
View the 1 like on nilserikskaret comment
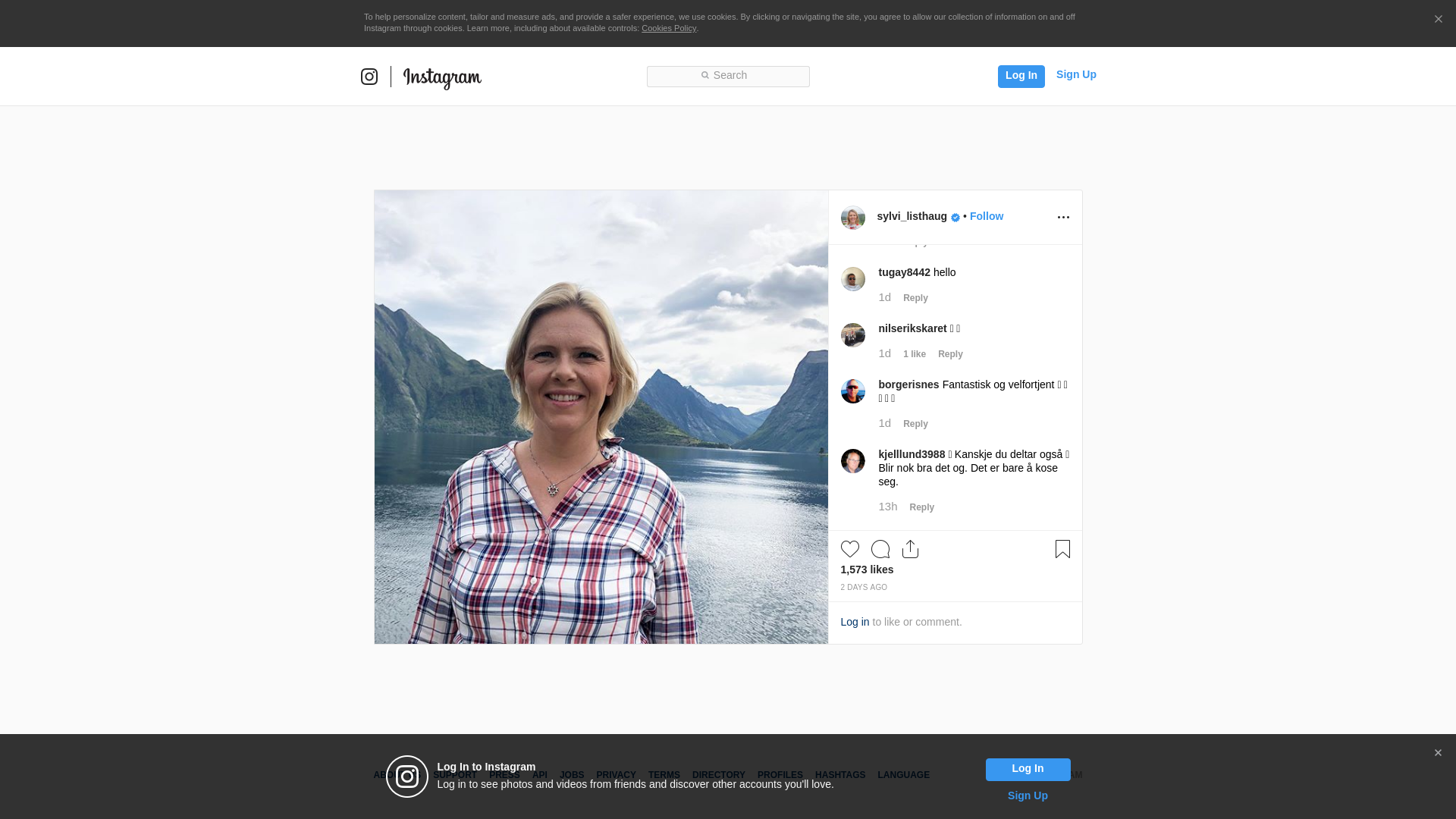click(914, 354)
